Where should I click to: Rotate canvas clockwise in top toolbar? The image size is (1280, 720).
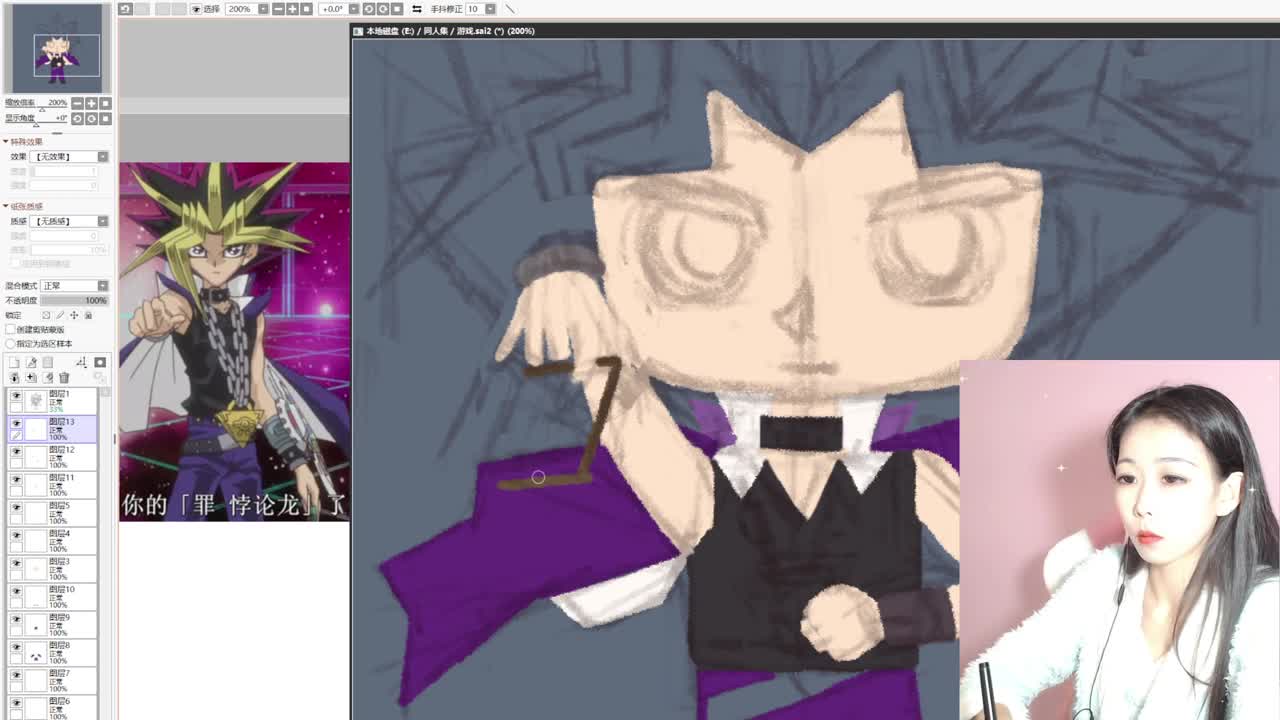(x=383, y=9)
